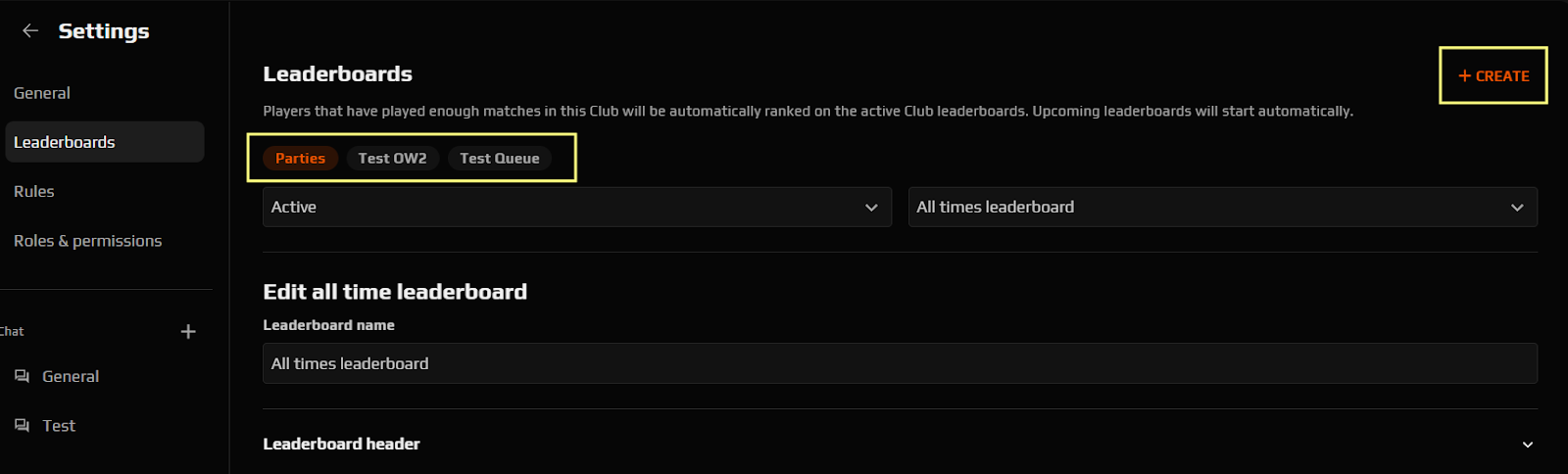Select the Parties queue tab
This screenshot has width=1568, height=474.
click(x=300, y=158)
